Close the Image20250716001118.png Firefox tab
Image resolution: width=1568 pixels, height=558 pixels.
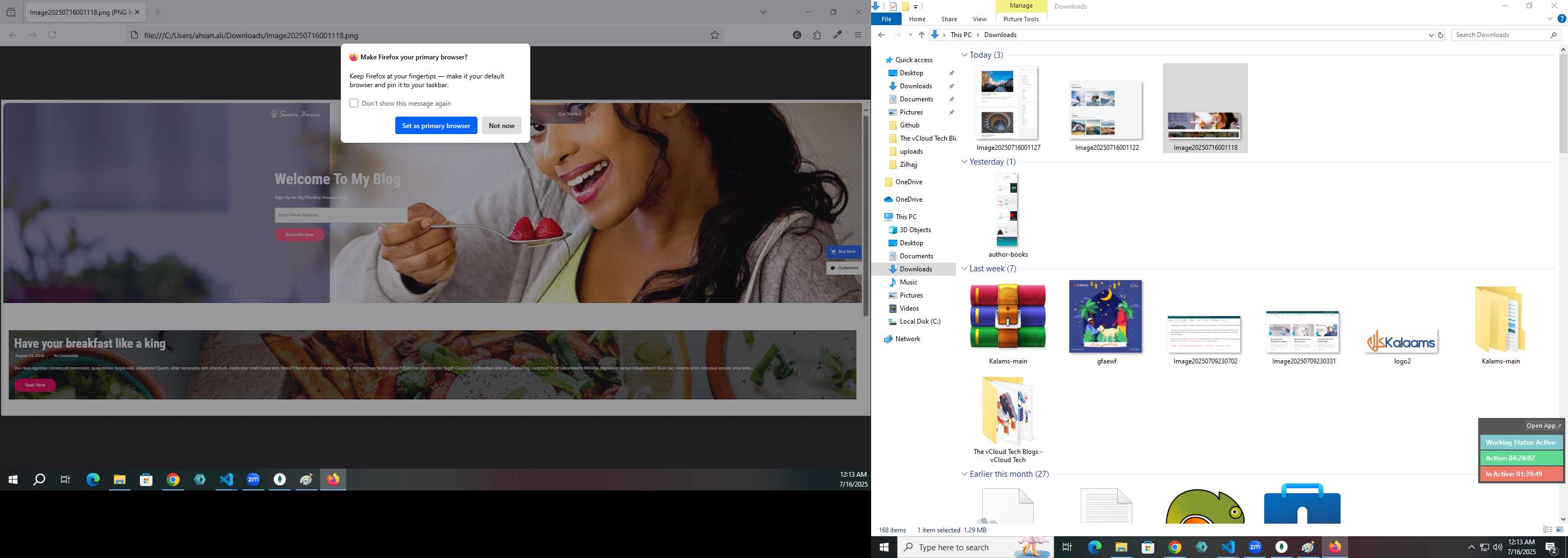[138, 12]
